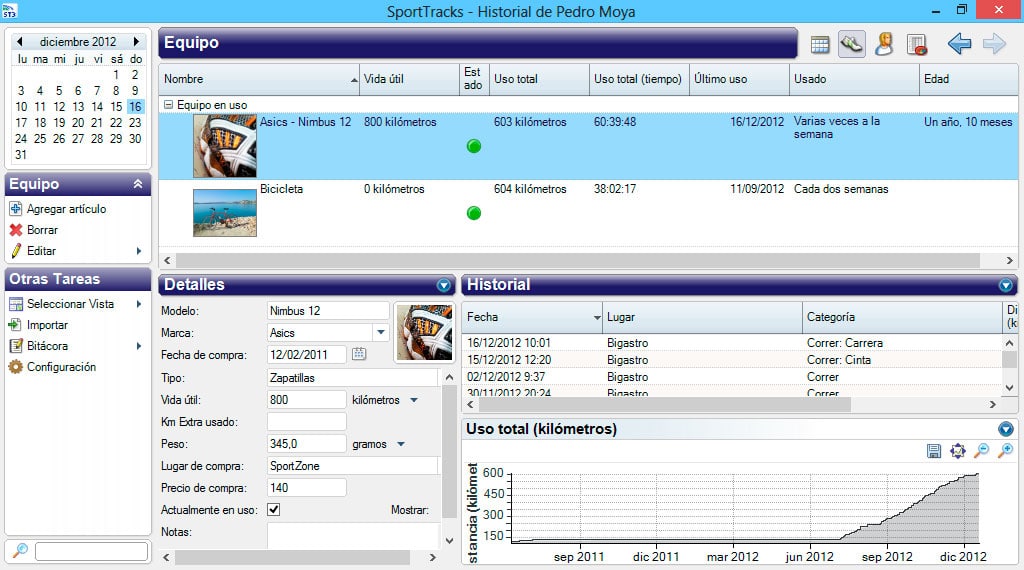This screenshot has height=570, width=1024.
Task: Click the Configuración gear icon
Action: 16,367
